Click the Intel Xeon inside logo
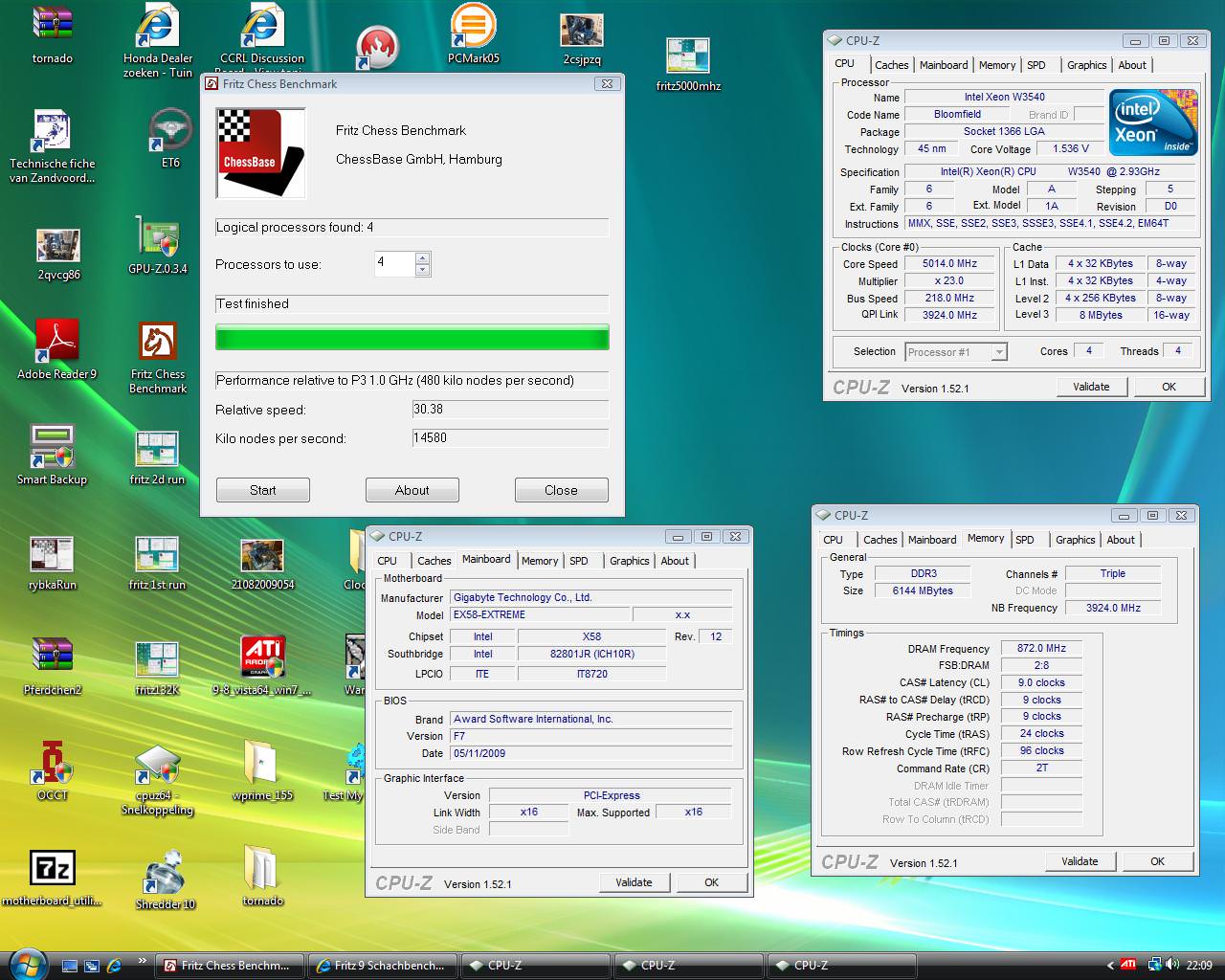The height and width of the screenshot is (980, 1225). click(1153, 122)
